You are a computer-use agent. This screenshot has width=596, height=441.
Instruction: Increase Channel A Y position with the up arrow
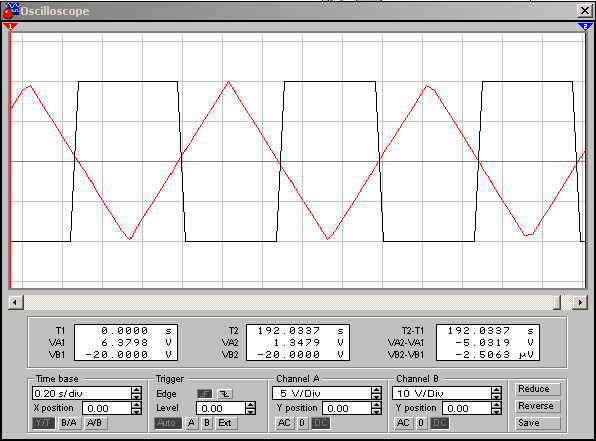click(x=376, y=405)
